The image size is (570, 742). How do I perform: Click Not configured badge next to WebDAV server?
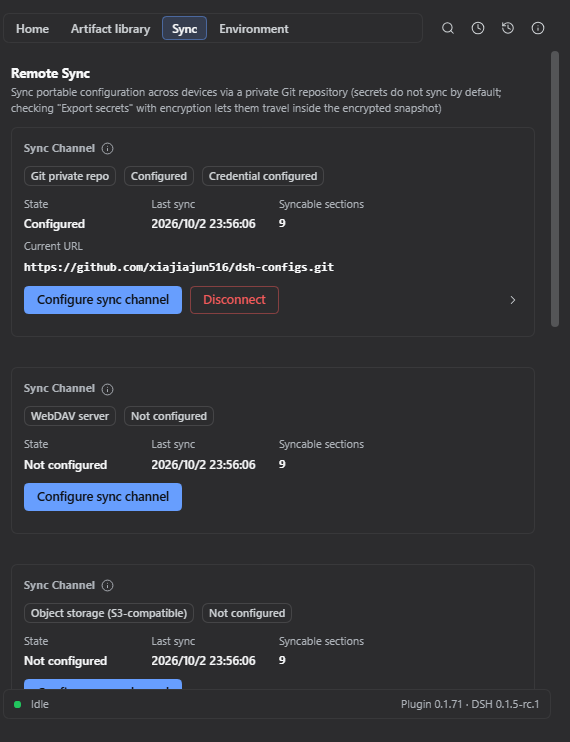pos(169,416)
